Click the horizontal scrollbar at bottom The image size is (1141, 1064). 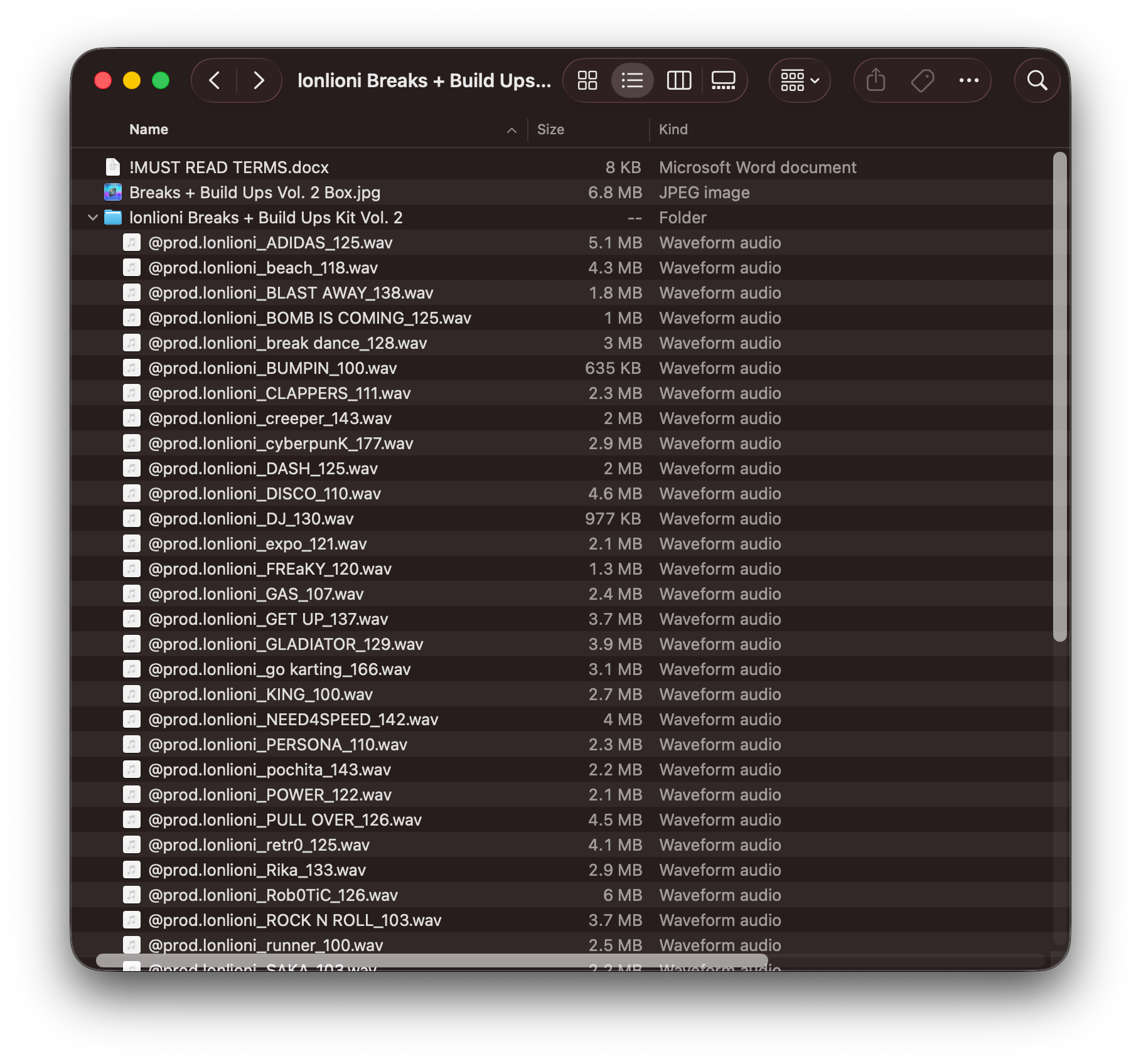click(x=432, y=960)
